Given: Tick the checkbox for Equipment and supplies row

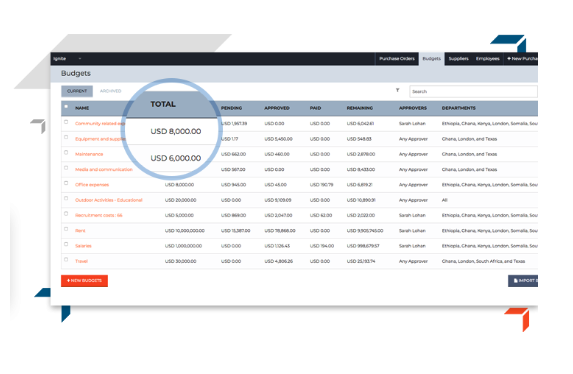Looking at the screenshot, I should click(x=66, y=137).
